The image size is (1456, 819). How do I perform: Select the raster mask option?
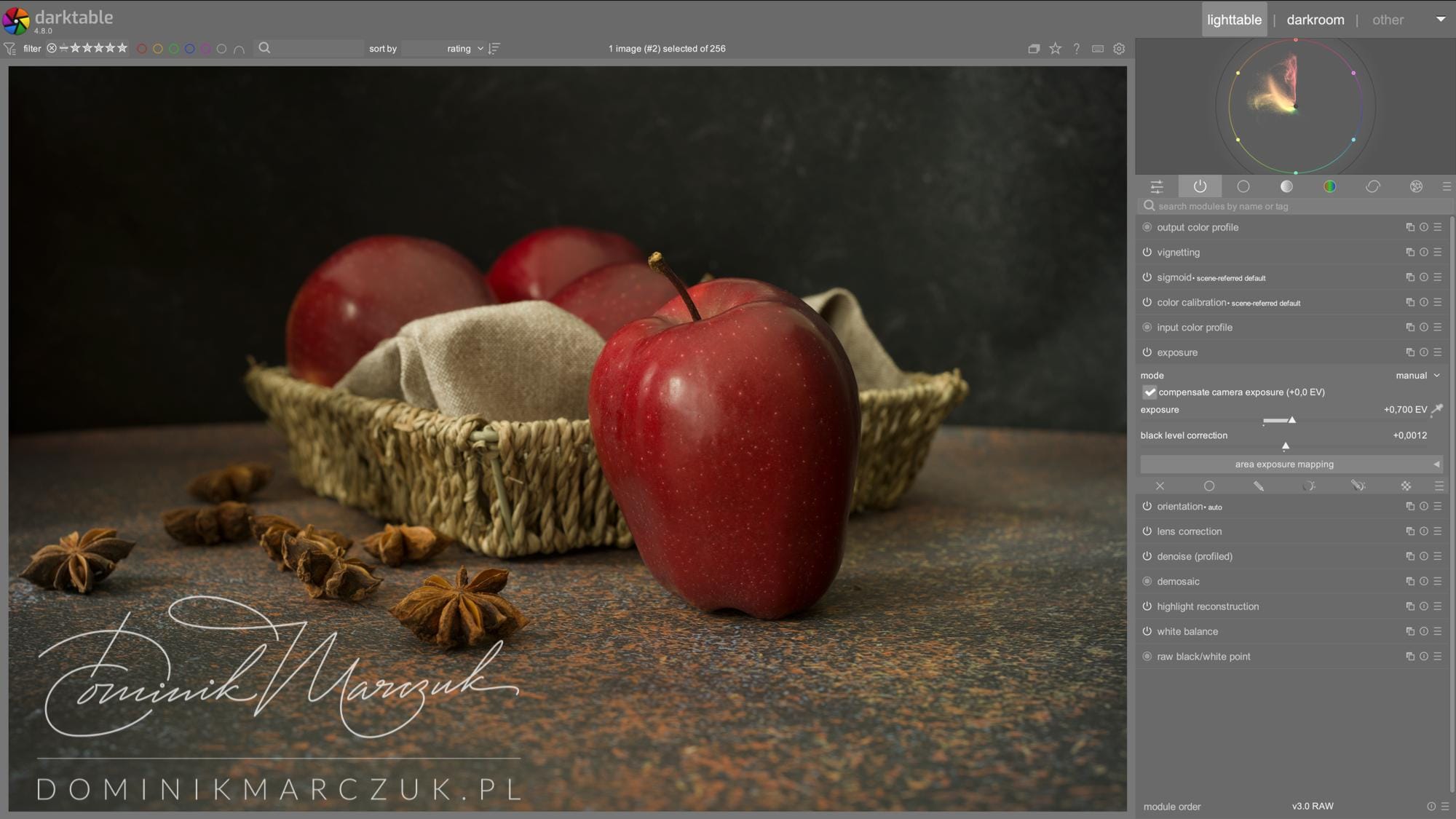1406,486
